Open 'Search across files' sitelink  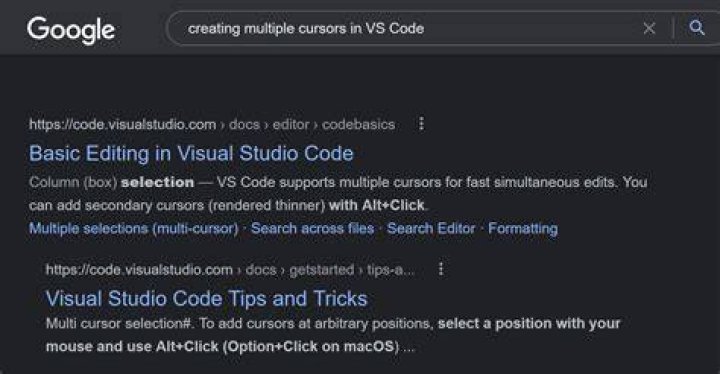[x=312, y=228]
